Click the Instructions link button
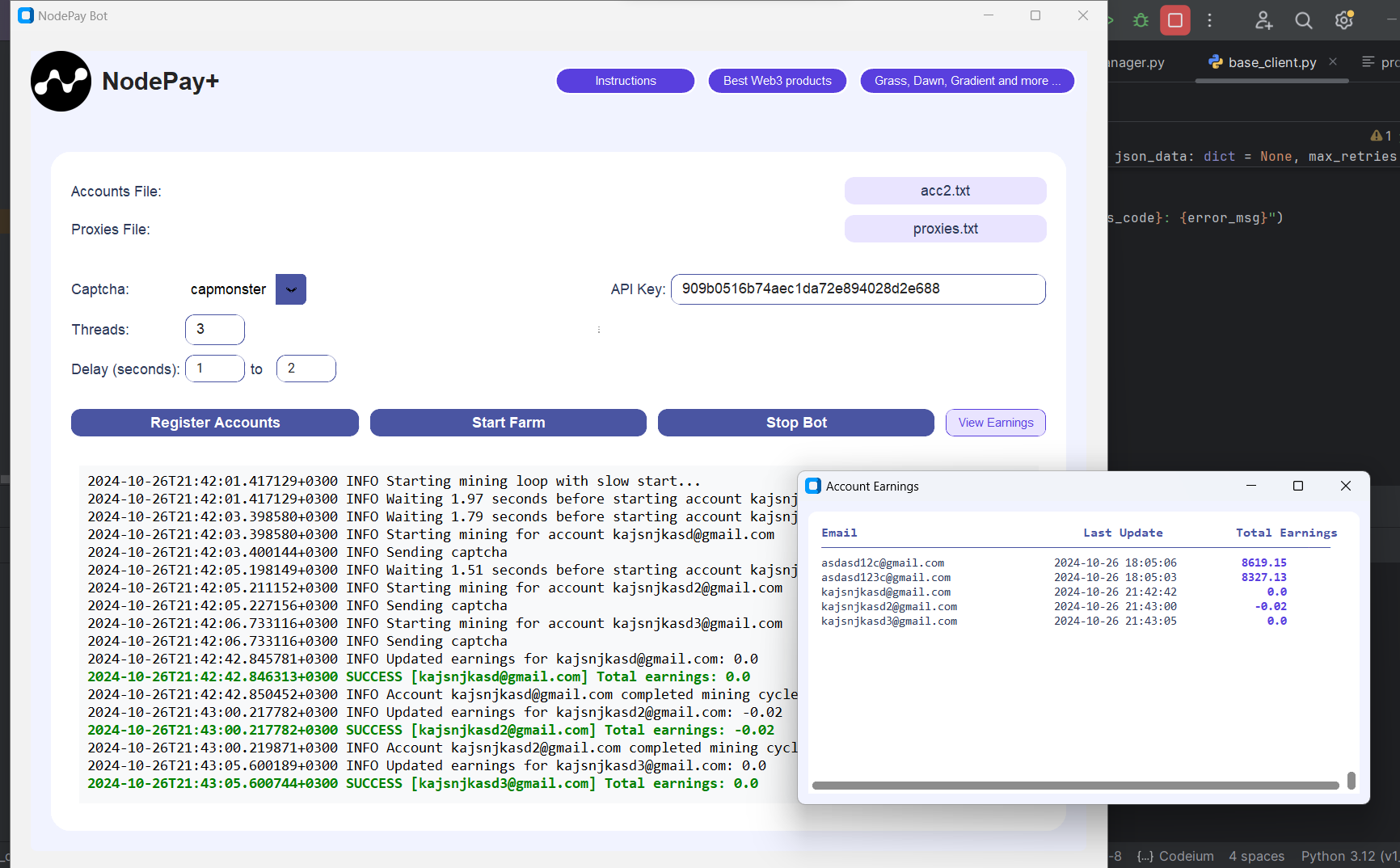Image resolution: width=1400 pixels, height=868 pixels. click(626, 81)
